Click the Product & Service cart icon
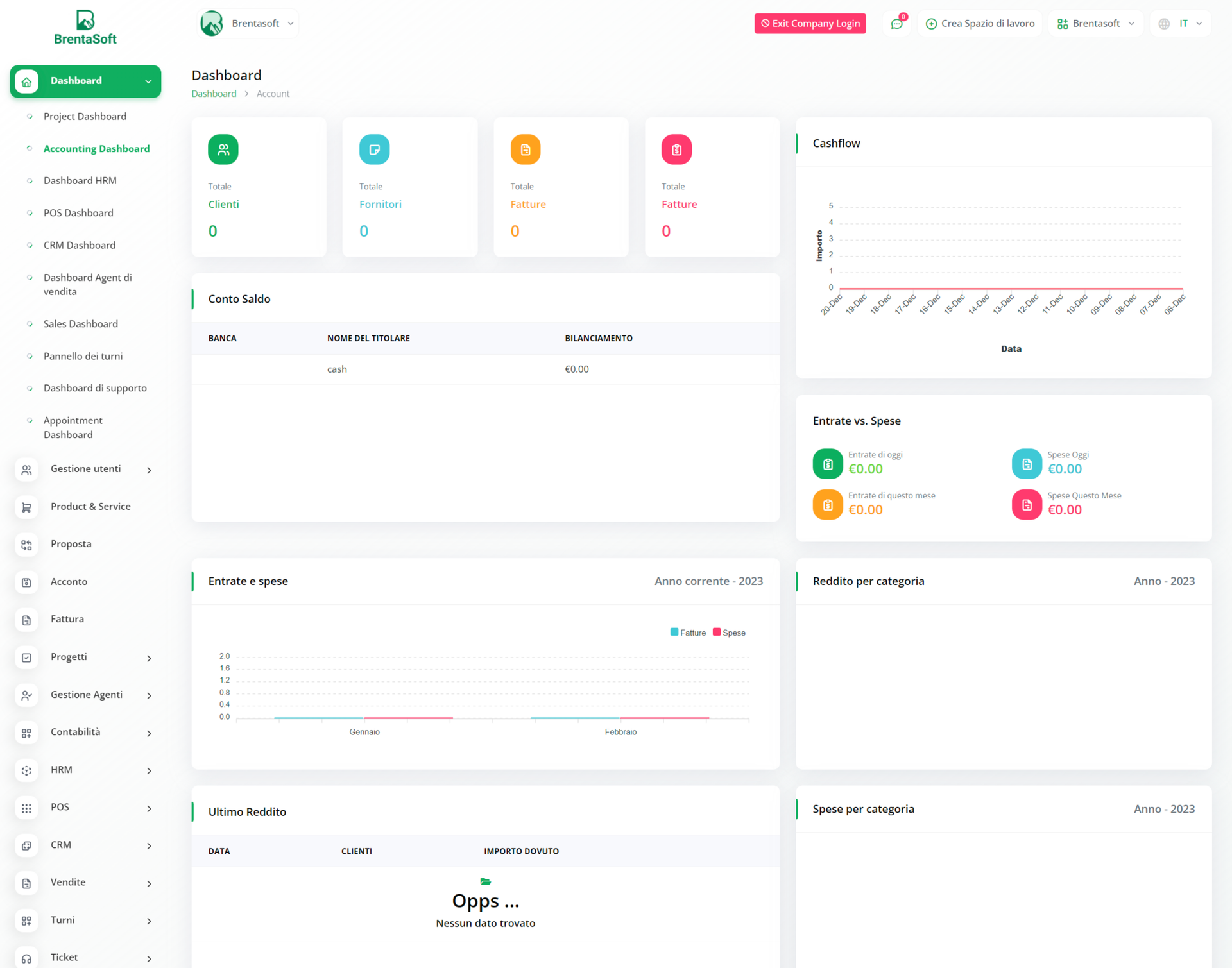The width and height of the screenshot is (1232, 968). 26,507
